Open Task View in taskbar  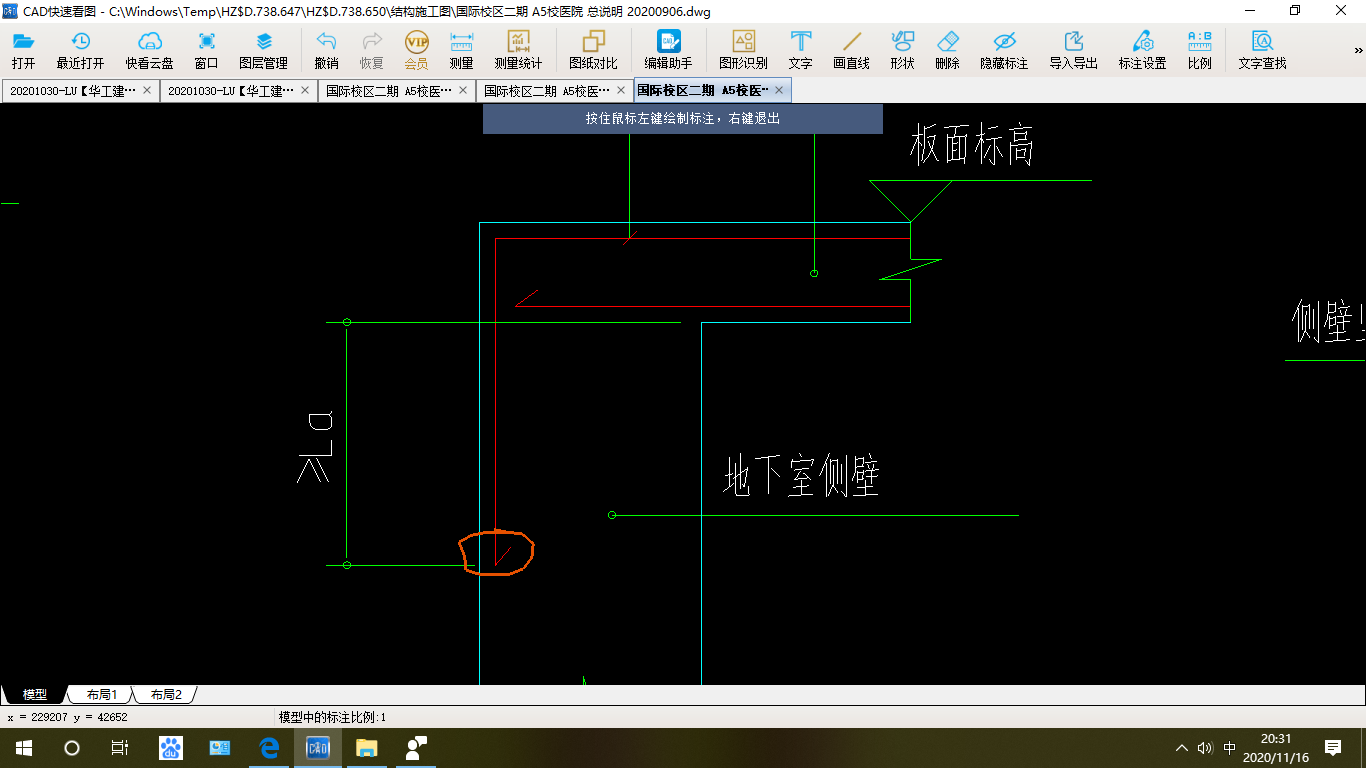pyautogui.click(x=120, y=748)
